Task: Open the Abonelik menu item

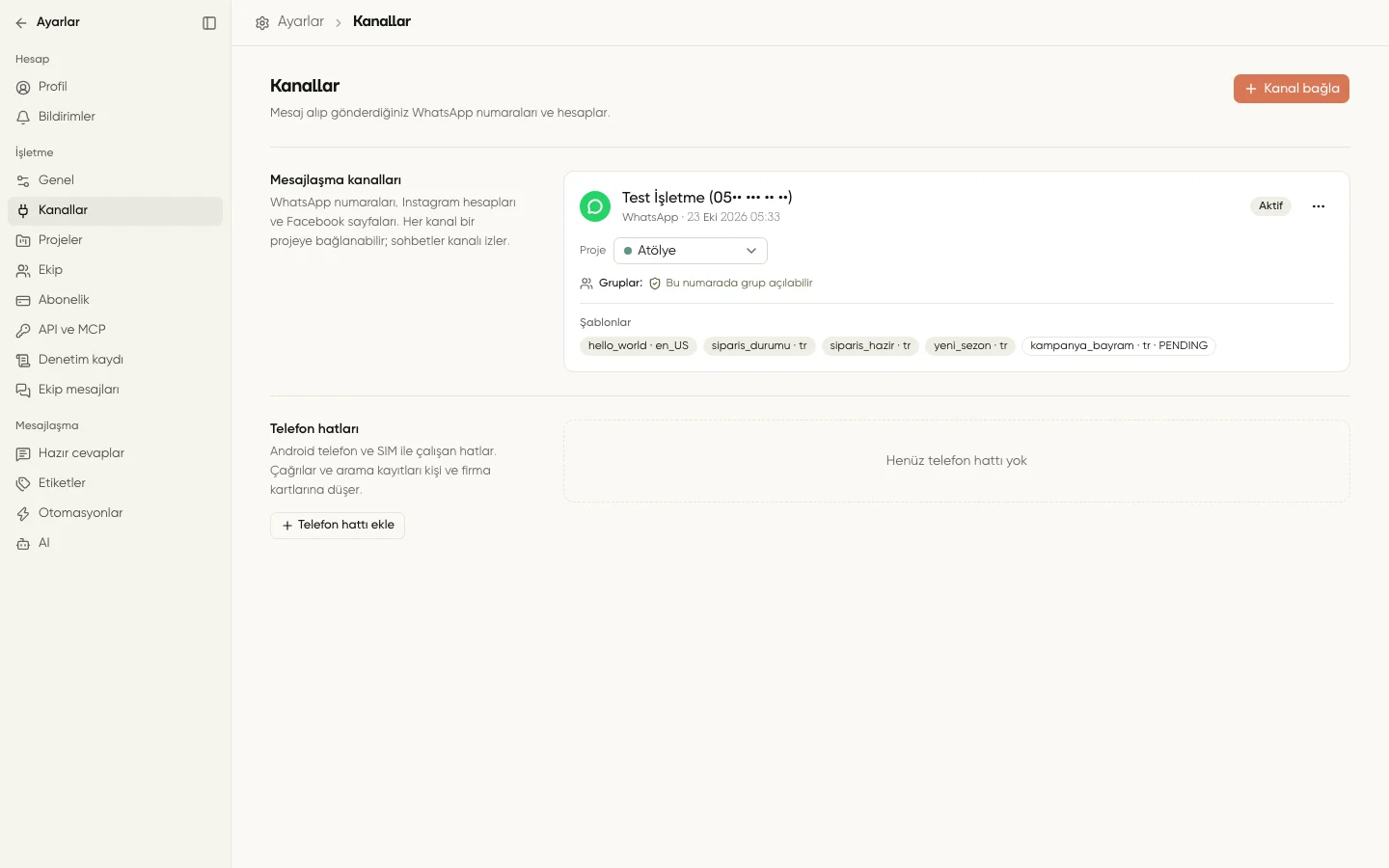Action: click(x=115, y=300)
